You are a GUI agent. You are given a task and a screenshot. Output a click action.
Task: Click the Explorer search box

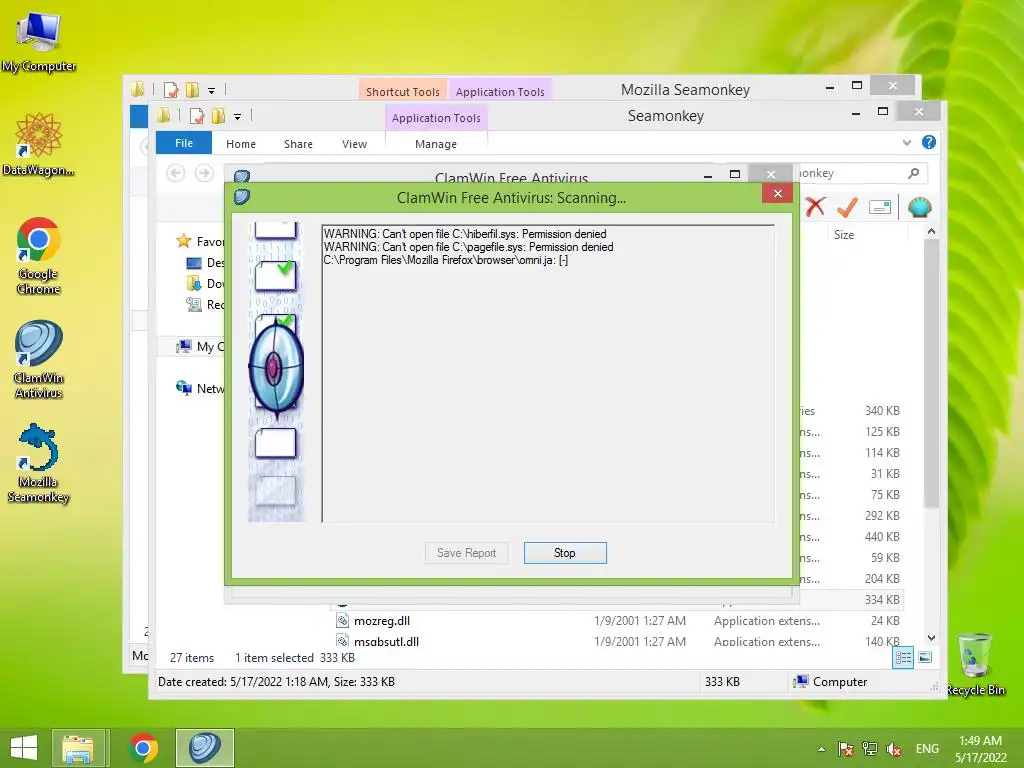coord(861,173)
